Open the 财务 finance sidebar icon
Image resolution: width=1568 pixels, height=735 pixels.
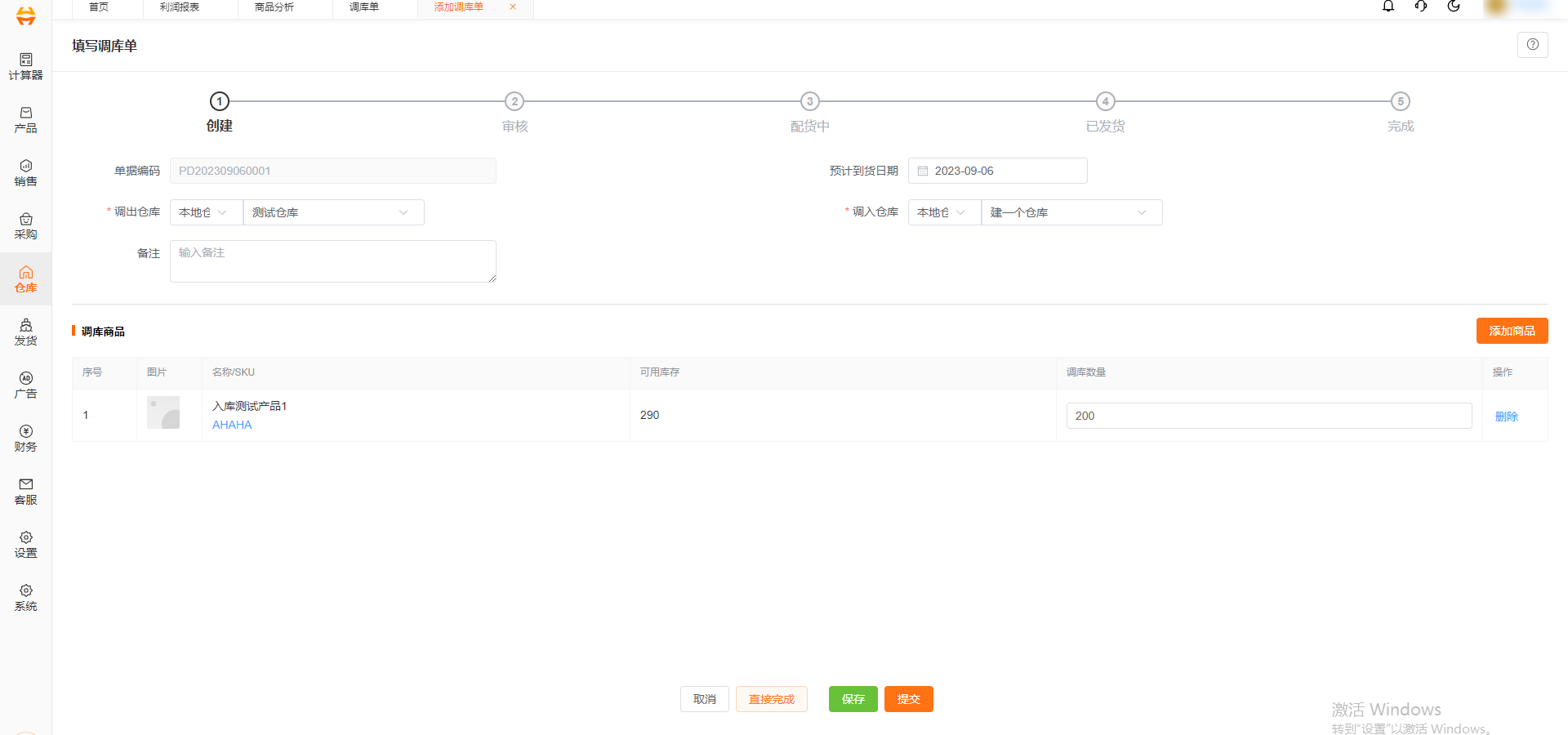pyautogui.click(x=25, y=438)
